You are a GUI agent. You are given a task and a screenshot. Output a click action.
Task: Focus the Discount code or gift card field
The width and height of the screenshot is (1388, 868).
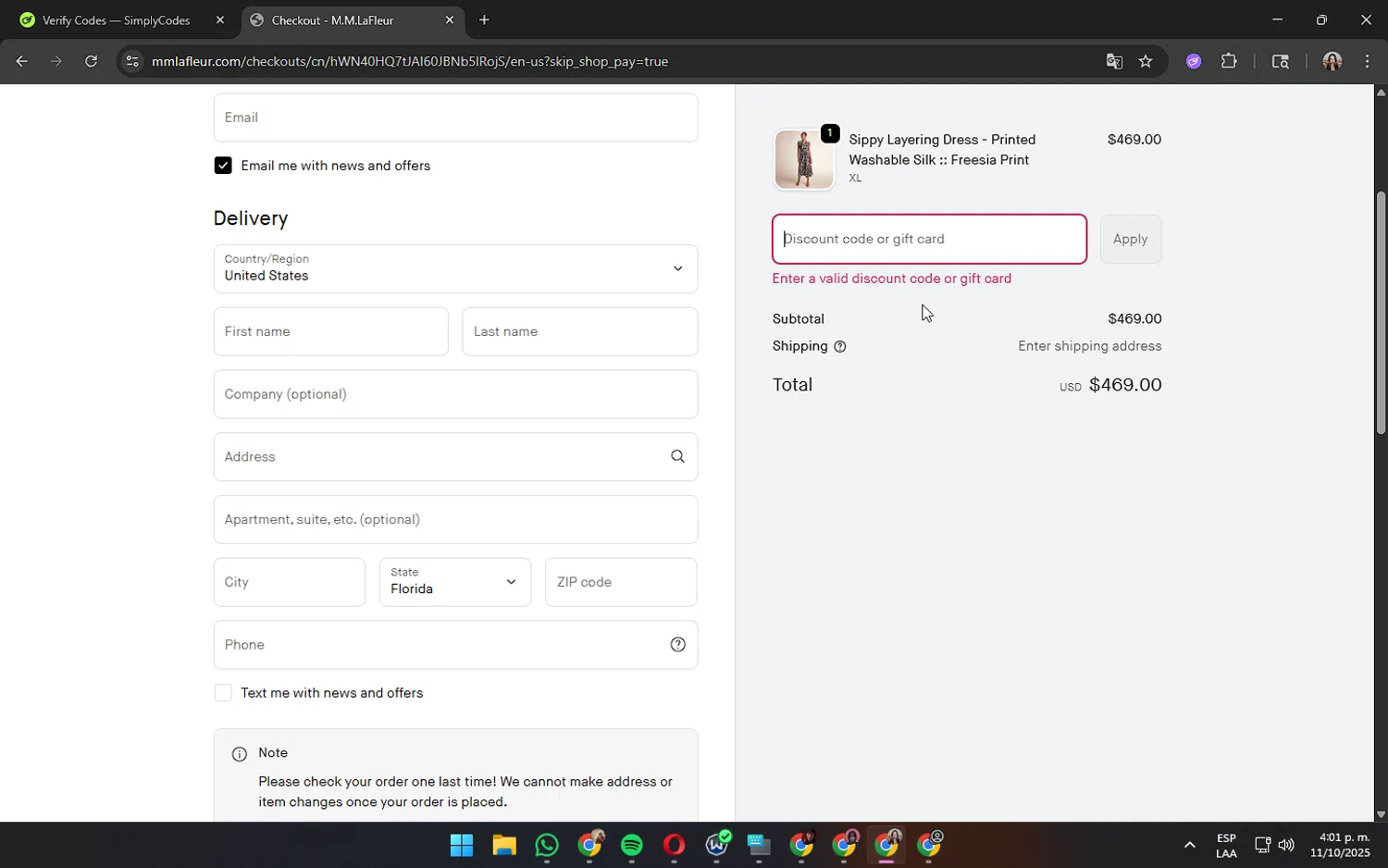(x=930, y=239)
